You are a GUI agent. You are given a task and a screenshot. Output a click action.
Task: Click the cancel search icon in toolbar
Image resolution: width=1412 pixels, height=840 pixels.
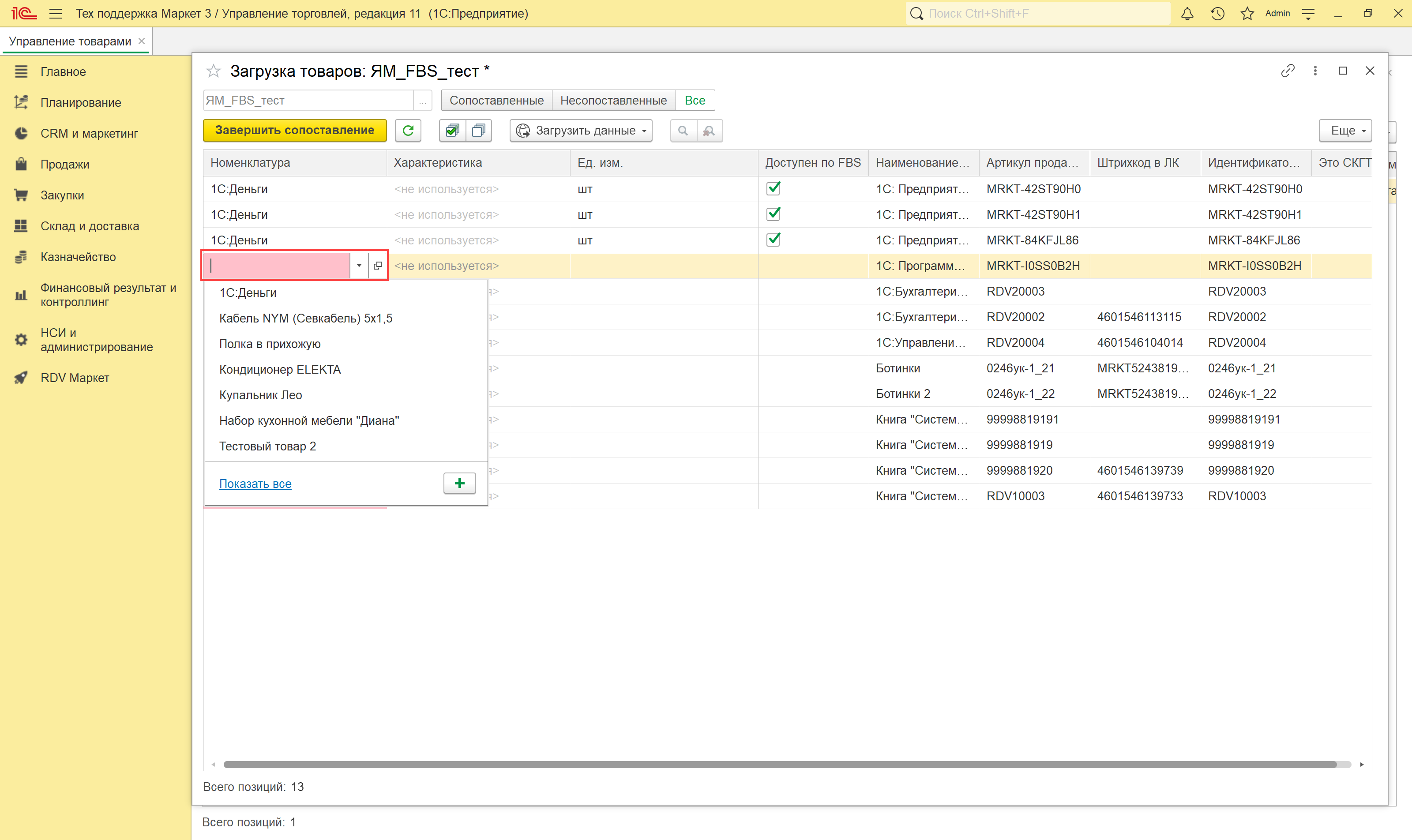(709, 131)
